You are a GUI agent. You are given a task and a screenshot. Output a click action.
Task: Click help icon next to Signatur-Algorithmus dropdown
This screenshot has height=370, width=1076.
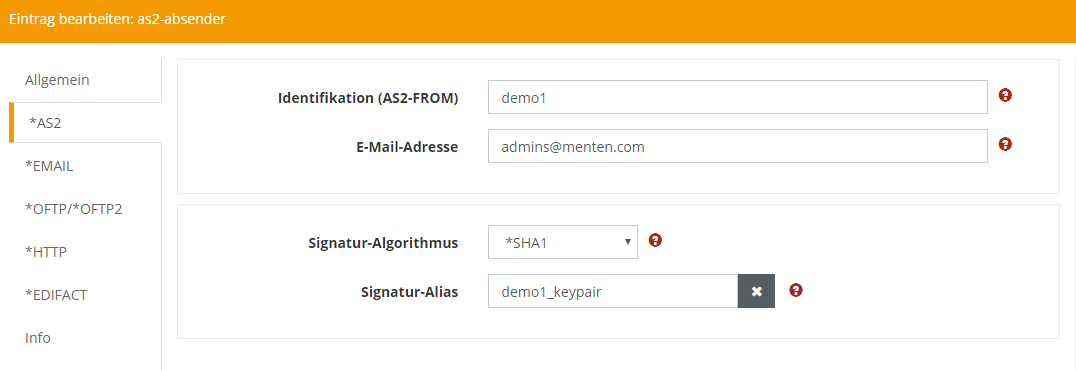tap(655, 240)
